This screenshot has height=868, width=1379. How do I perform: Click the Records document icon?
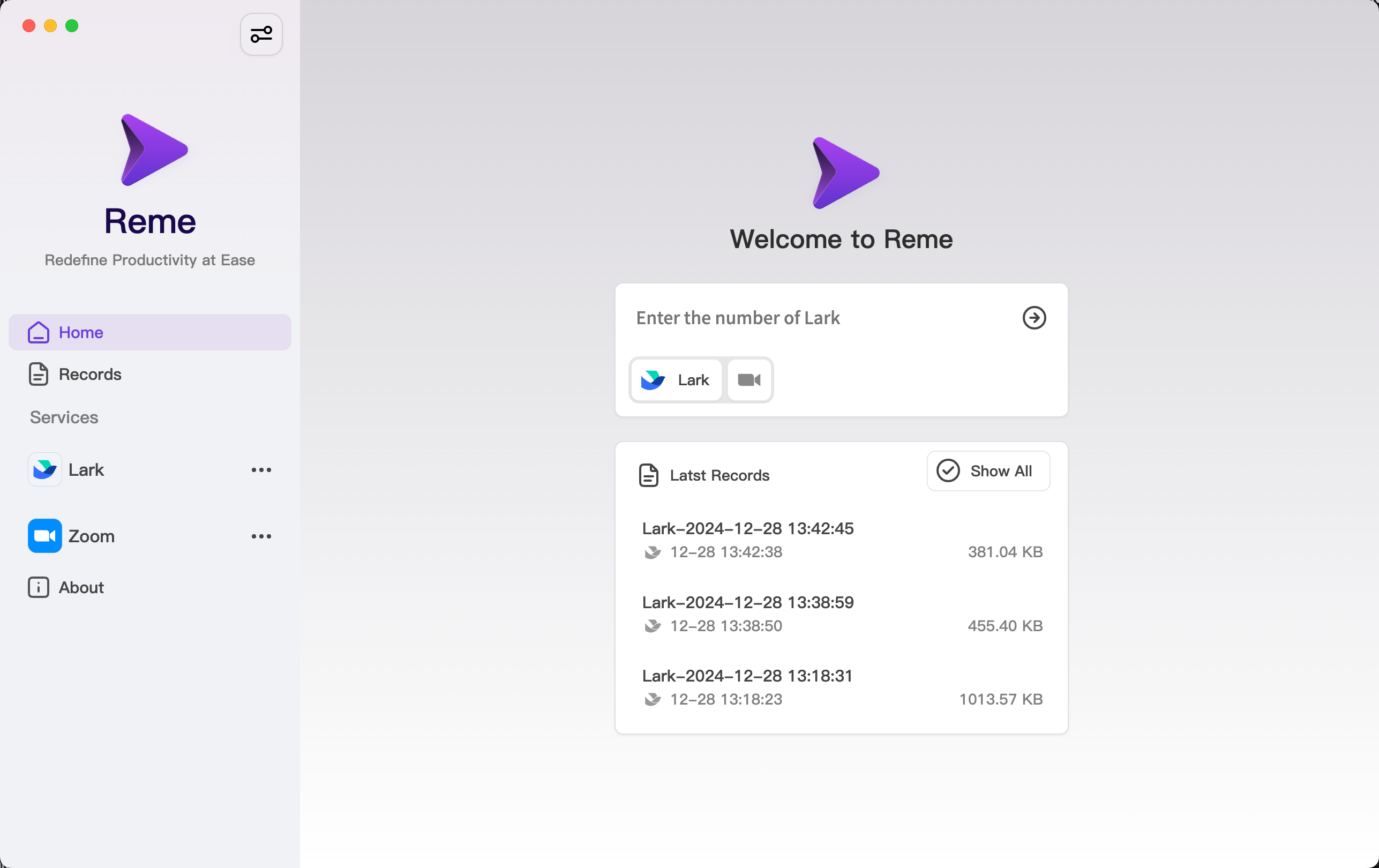click(39, 374)
